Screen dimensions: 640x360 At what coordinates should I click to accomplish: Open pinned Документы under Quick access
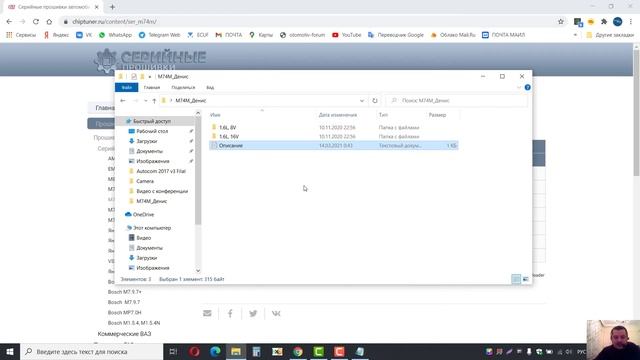149,151
